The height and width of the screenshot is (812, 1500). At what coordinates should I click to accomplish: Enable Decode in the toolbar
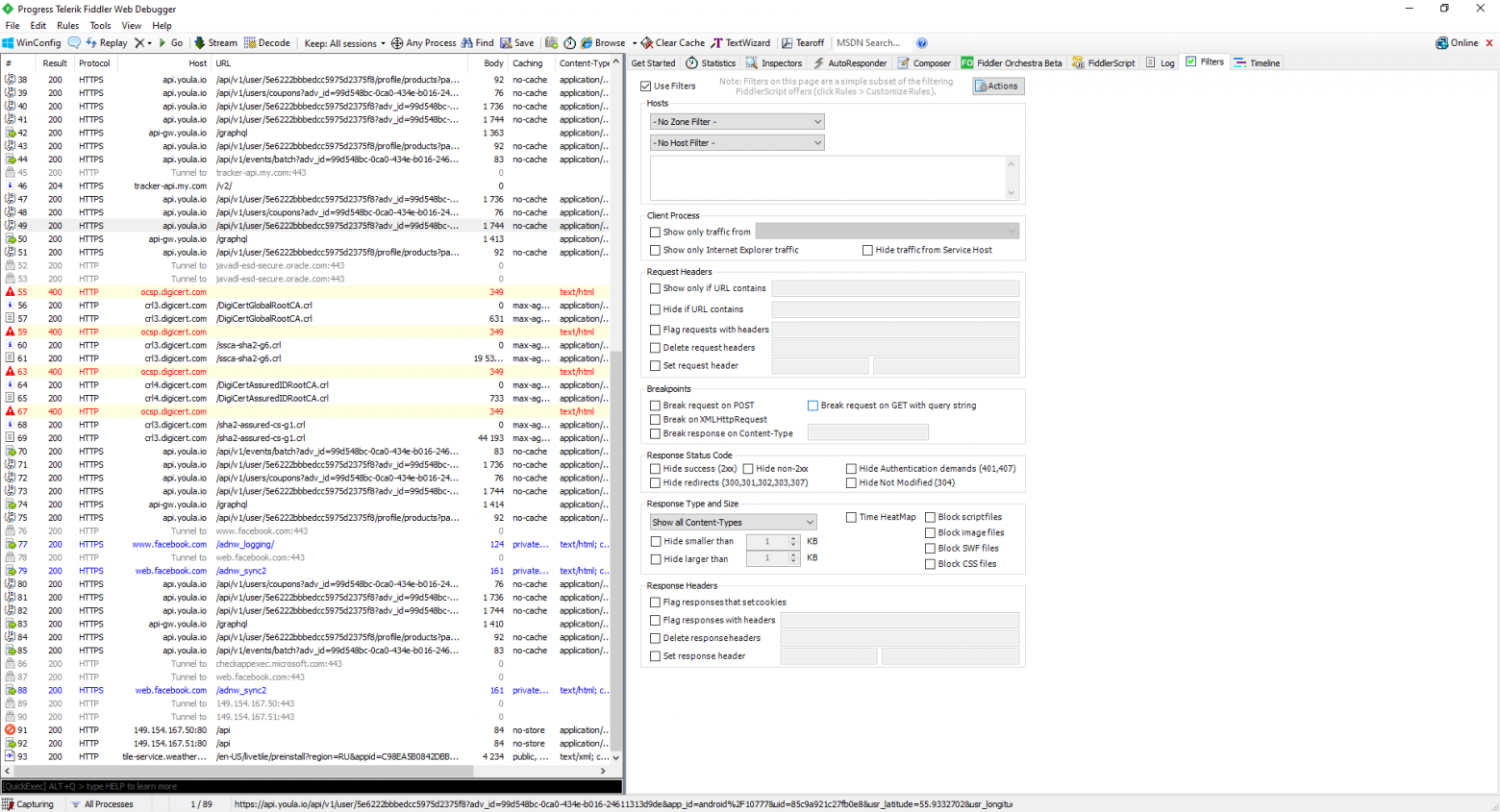(267, 42)
